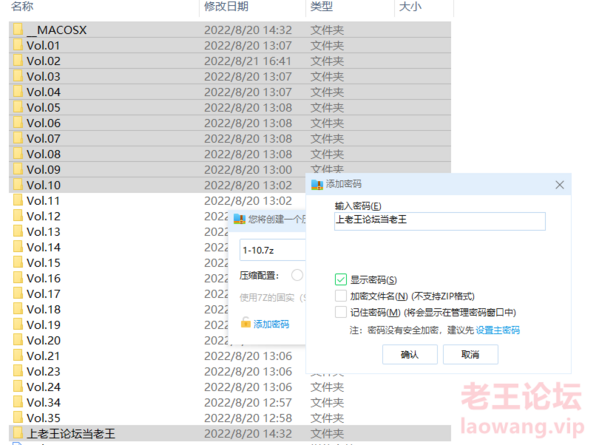Screen dimensions: 599x445
Task: Click the 输入密码 text field
Action: (440, 221)
